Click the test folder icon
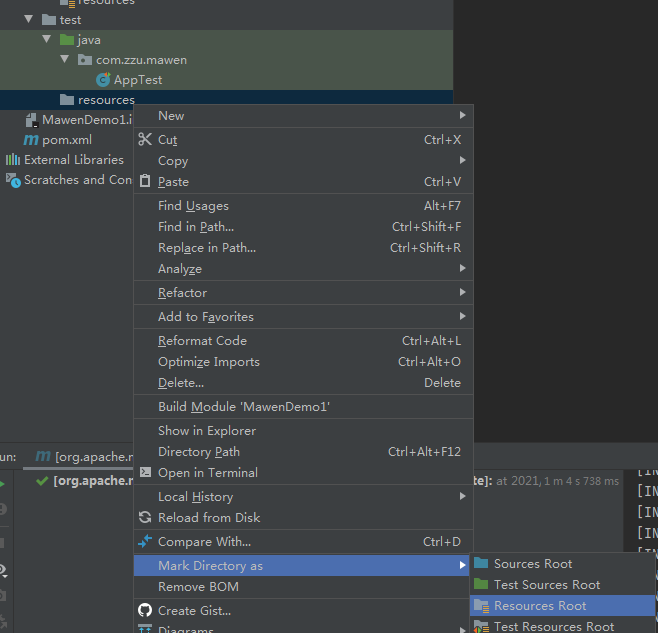The image size is (658, 633). (x=49, y=19)
